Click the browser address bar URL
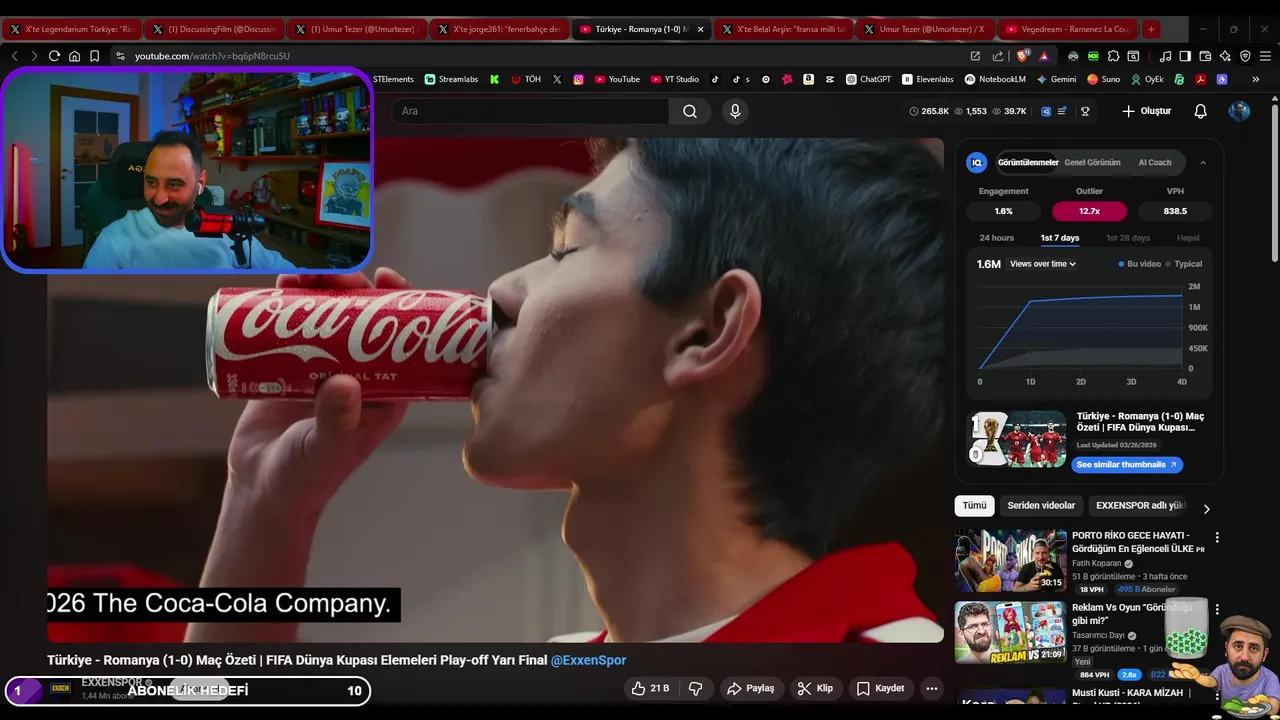 (212, 56)
